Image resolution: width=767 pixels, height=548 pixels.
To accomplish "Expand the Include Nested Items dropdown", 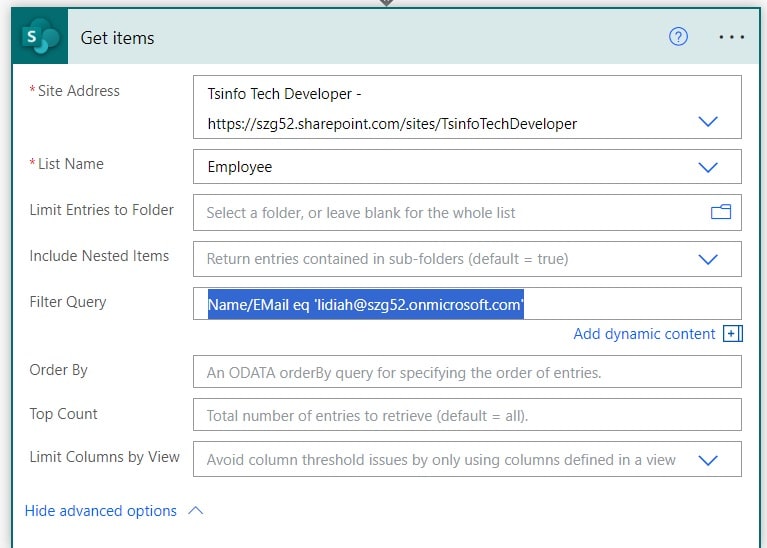I will coord(708,259).
